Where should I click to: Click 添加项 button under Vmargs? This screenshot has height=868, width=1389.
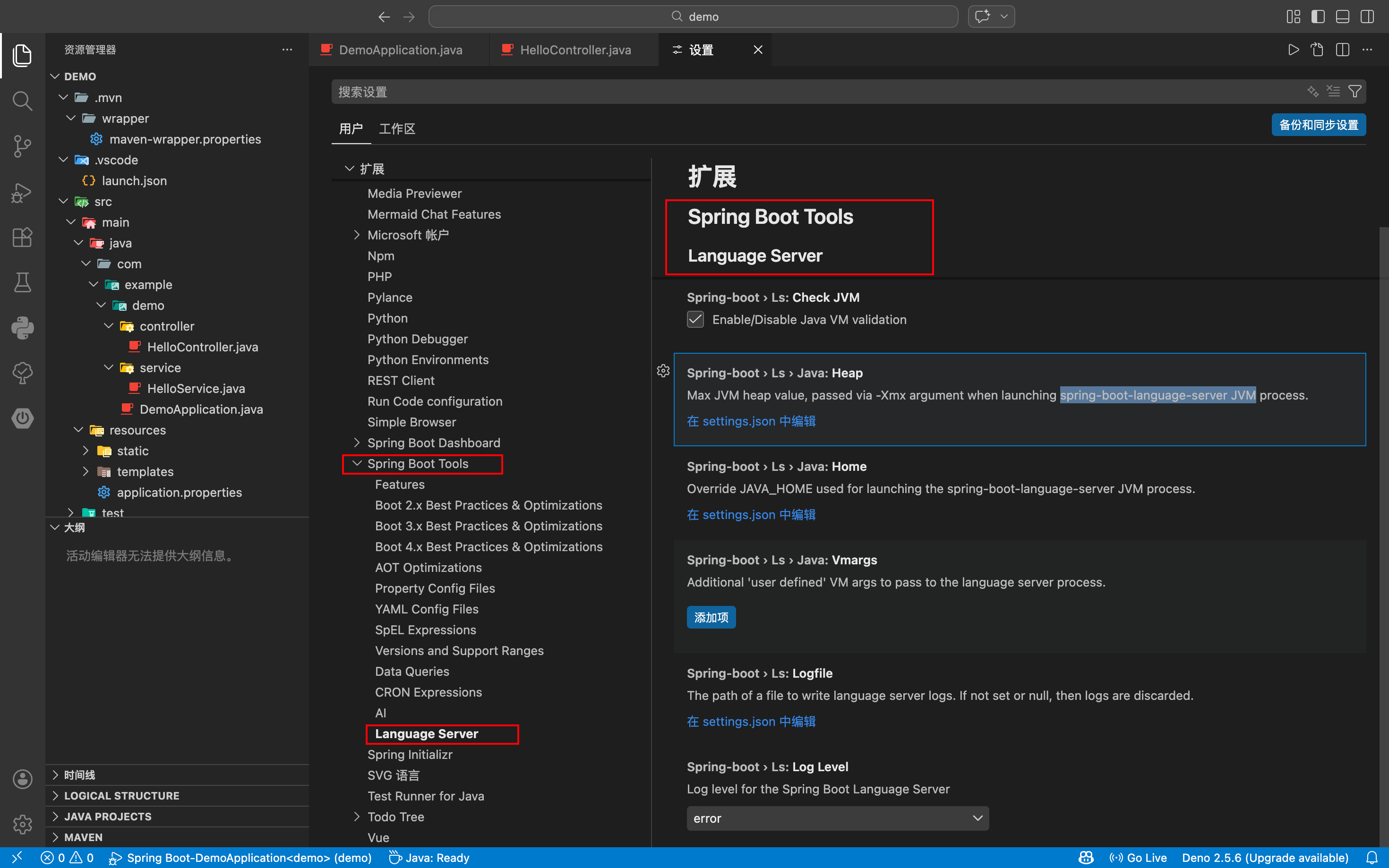click(x=711, y=617)
